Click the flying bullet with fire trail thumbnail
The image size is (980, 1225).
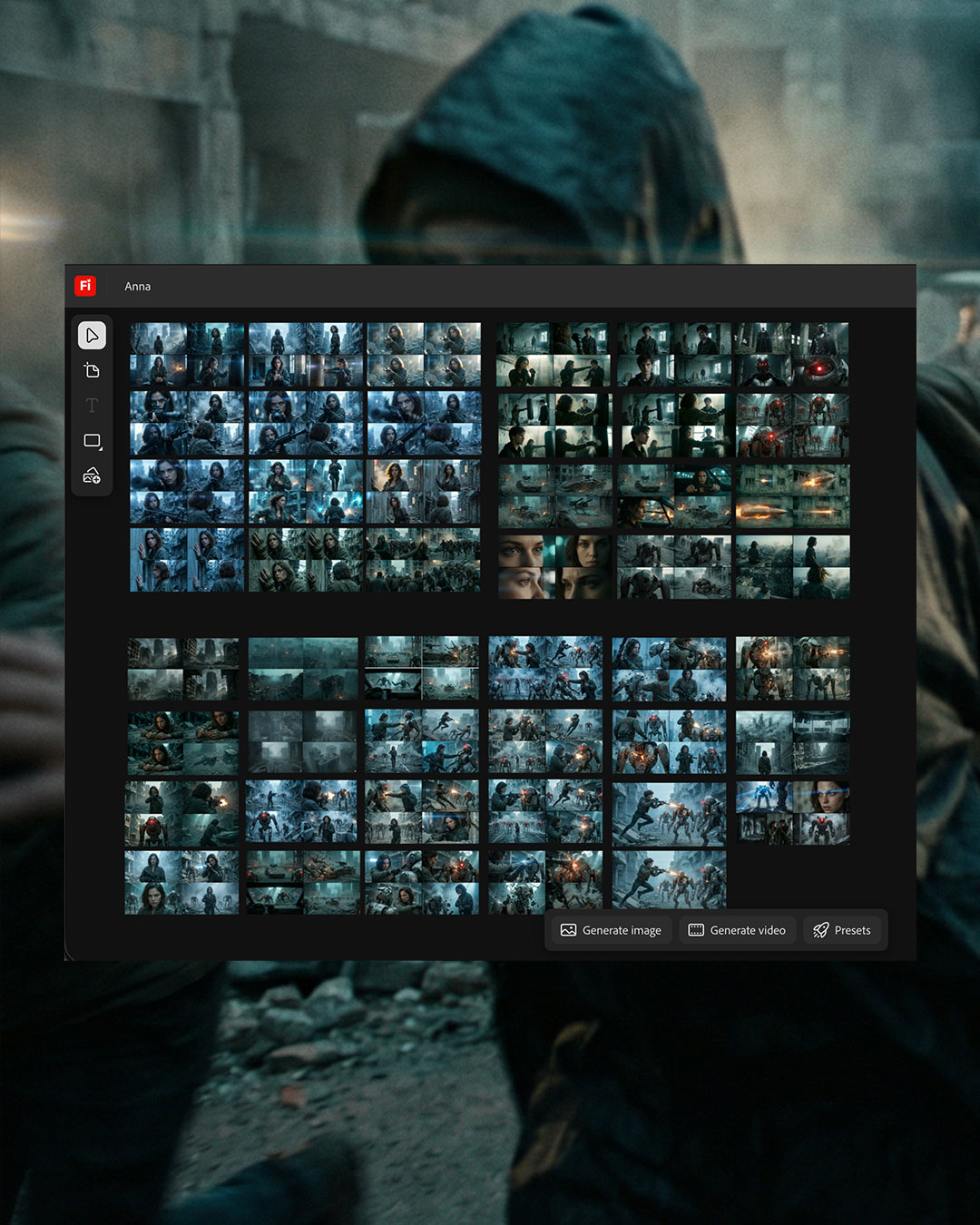(x=792, y=496)
